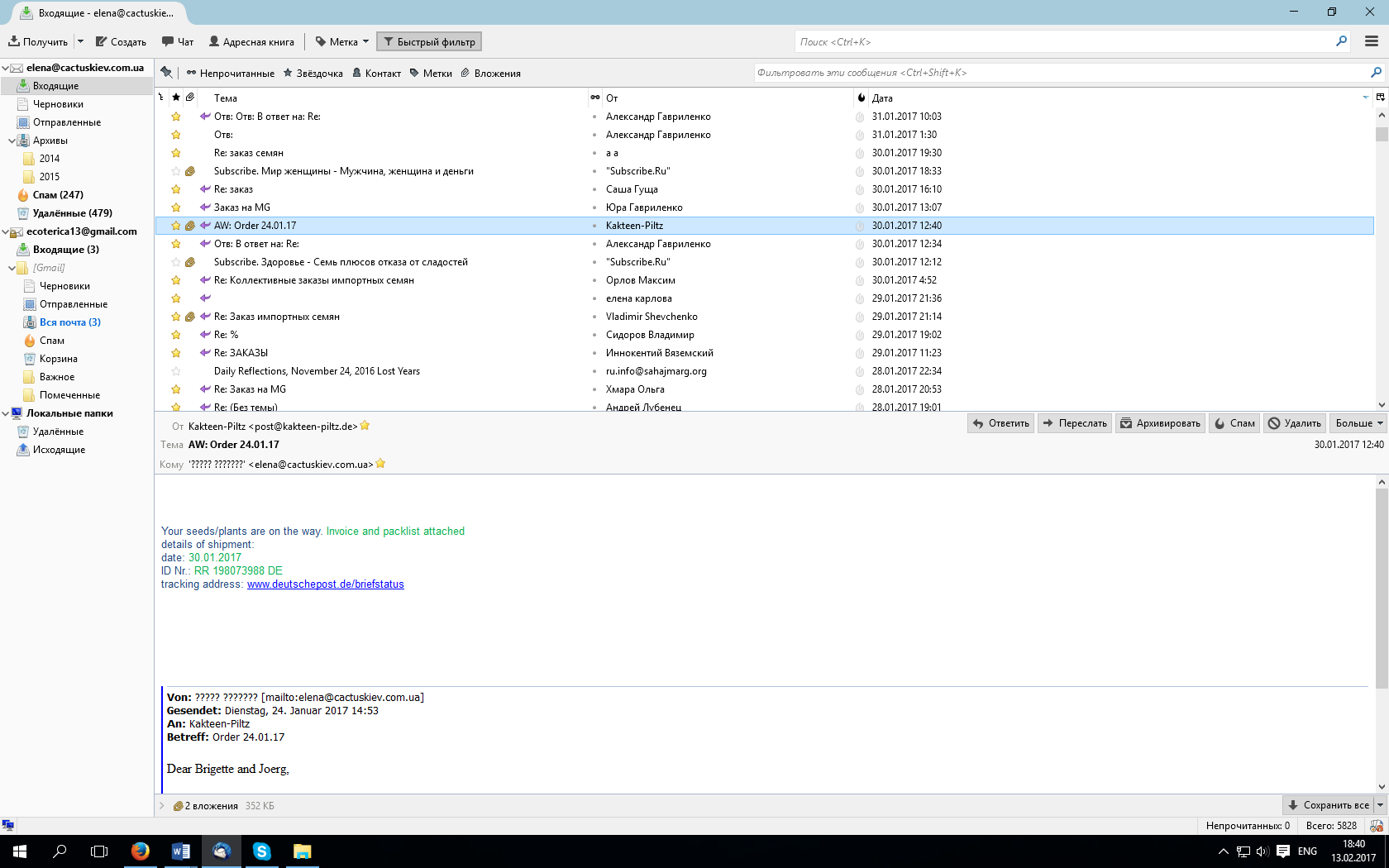Collapse the Архивы folder tree
This screenshot has width=1389, height=868.
point(12,141)
